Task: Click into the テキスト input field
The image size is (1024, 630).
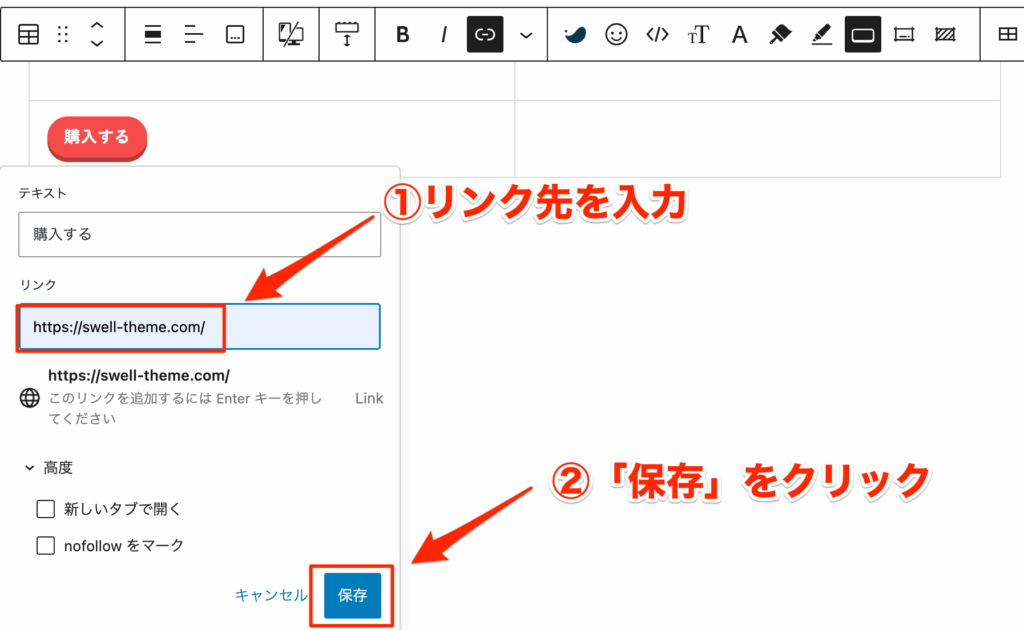Action: (199, 235)
